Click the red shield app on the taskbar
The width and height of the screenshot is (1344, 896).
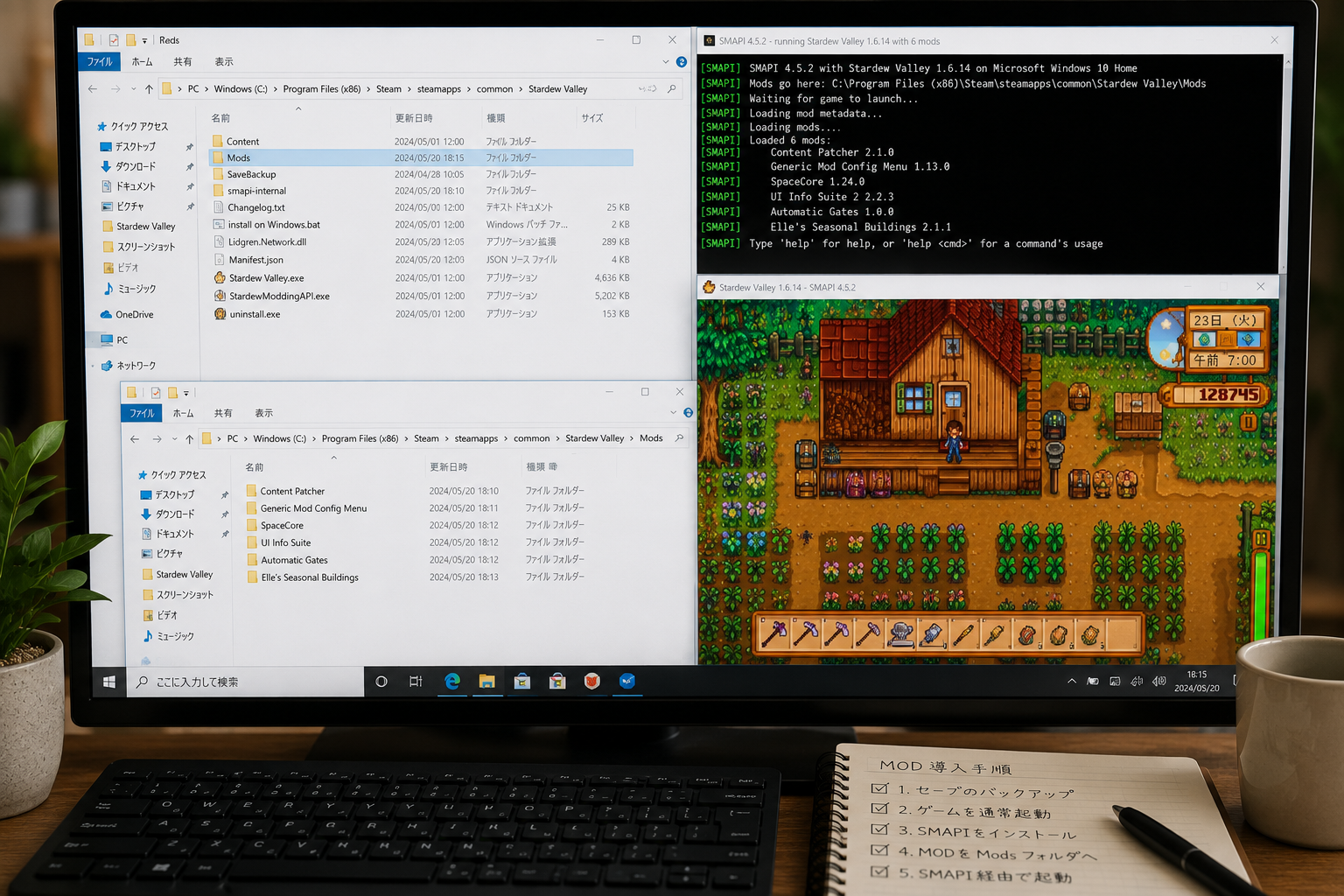point(592,682)
